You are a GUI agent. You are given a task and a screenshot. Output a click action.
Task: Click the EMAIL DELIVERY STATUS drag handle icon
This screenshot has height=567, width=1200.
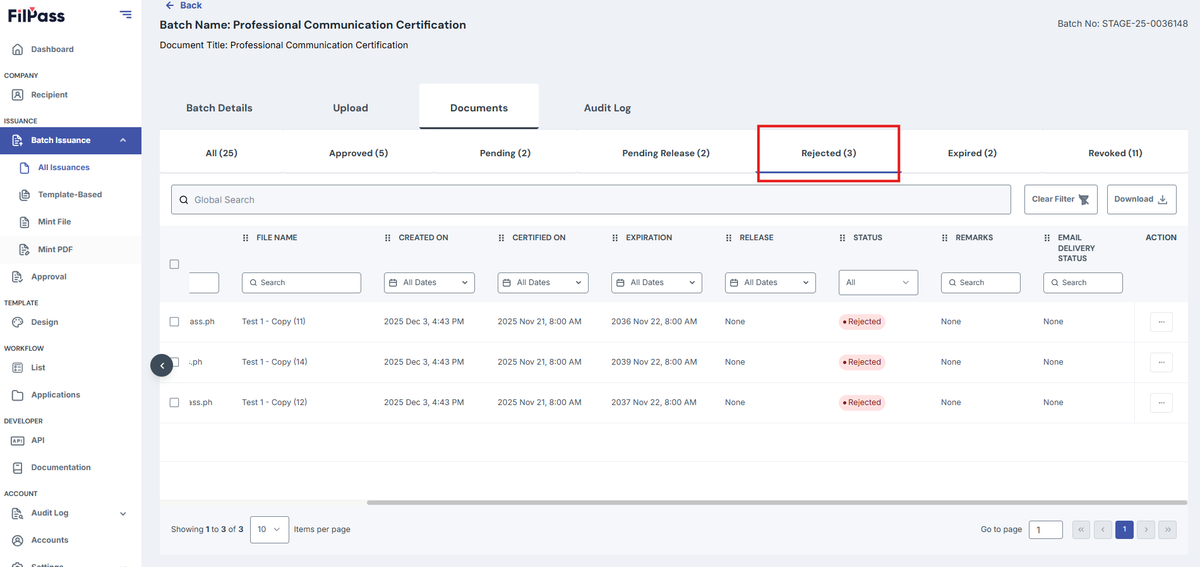[x=1047, y=238]
